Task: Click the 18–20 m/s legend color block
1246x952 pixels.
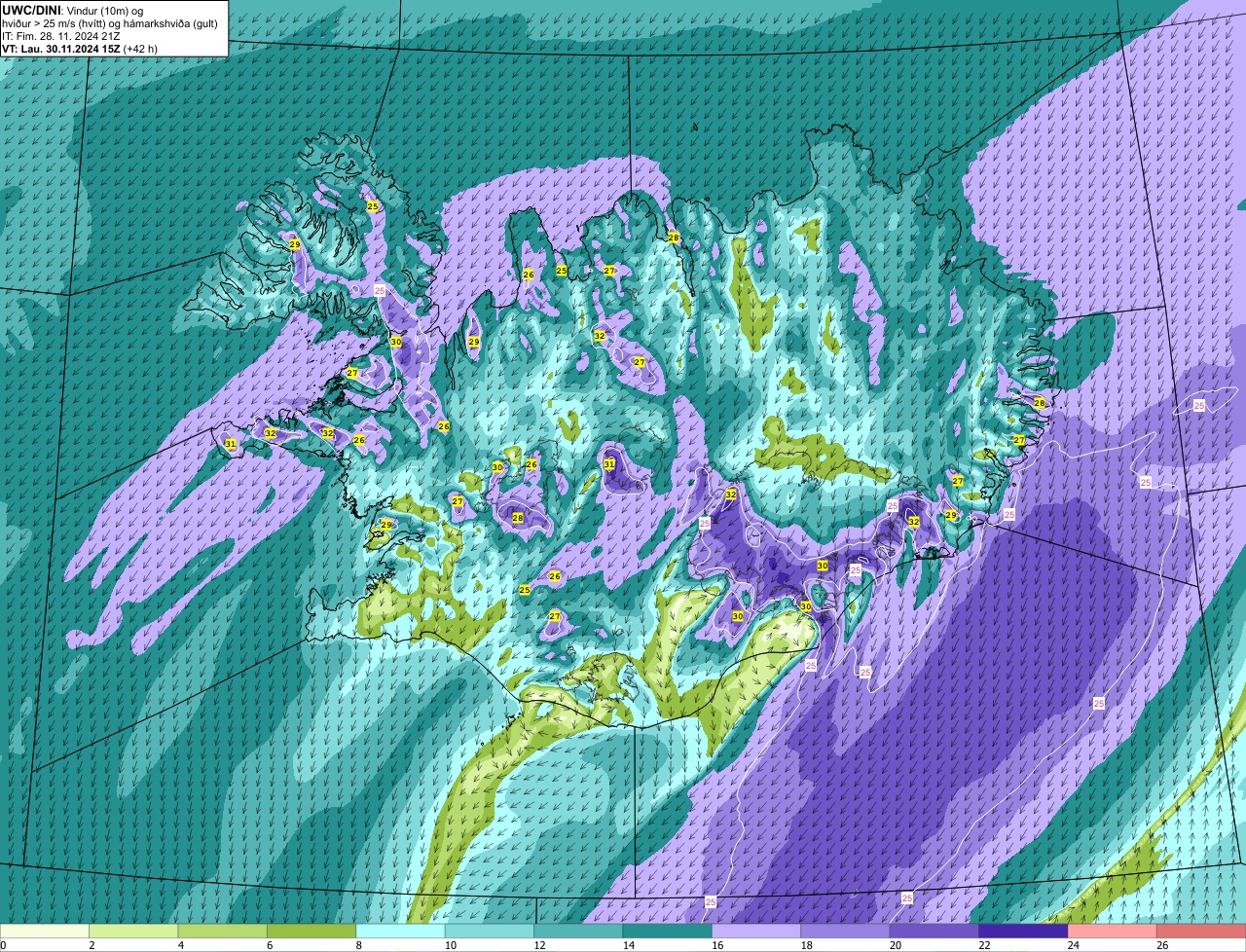Action: (846, 932)
